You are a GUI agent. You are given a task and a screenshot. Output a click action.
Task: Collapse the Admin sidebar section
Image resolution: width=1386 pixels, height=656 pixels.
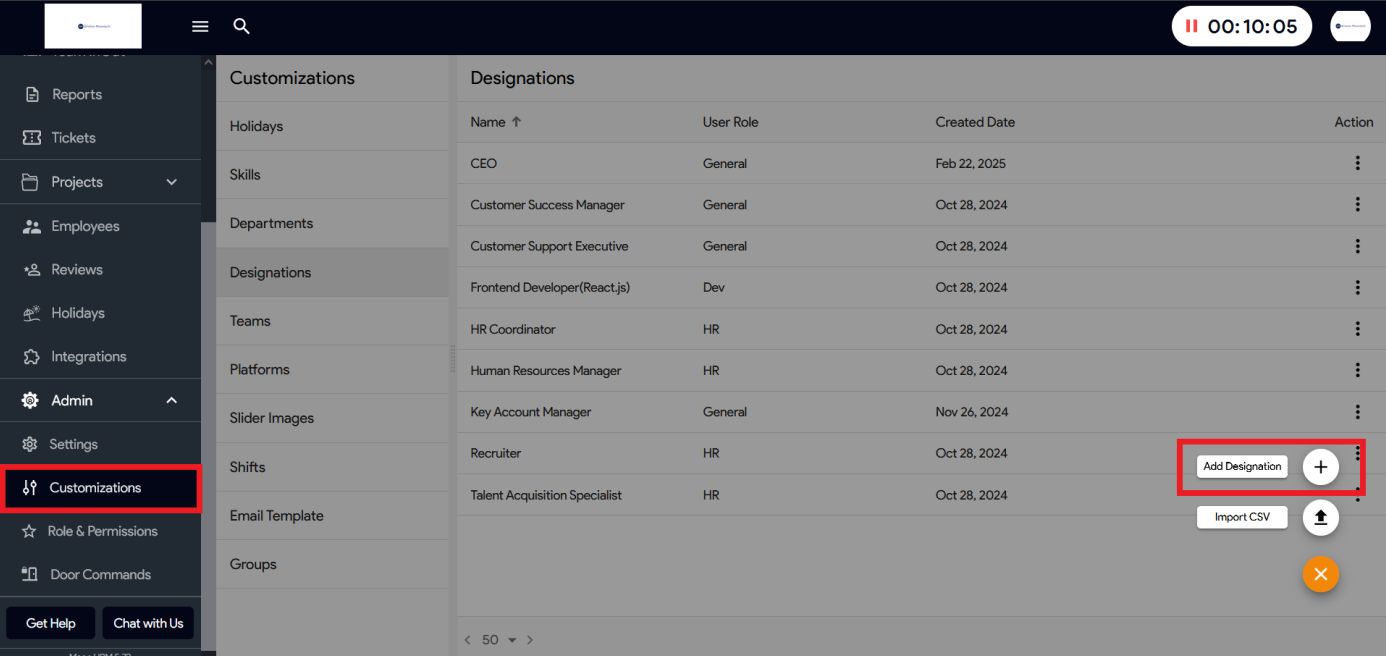(x=171, y=400)
